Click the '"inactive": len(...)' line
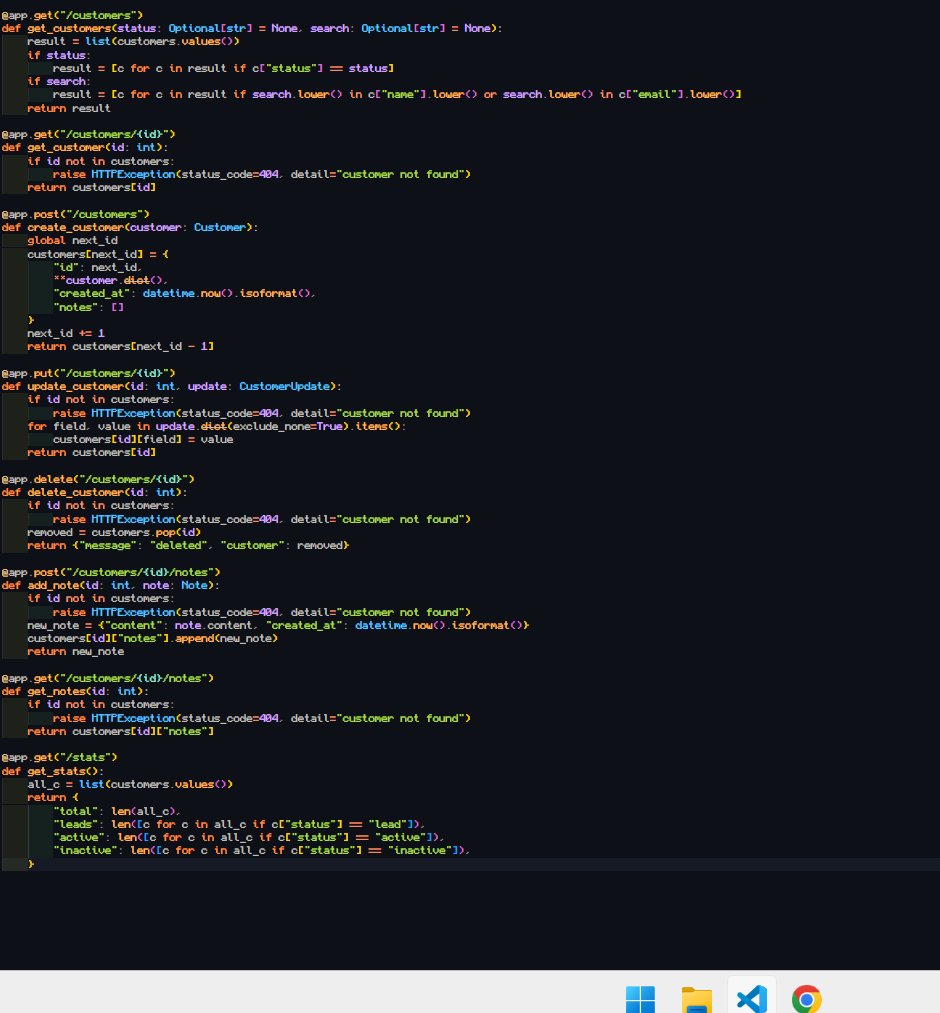This screenshot has height=1013, width=940. [x=262, y=850]
